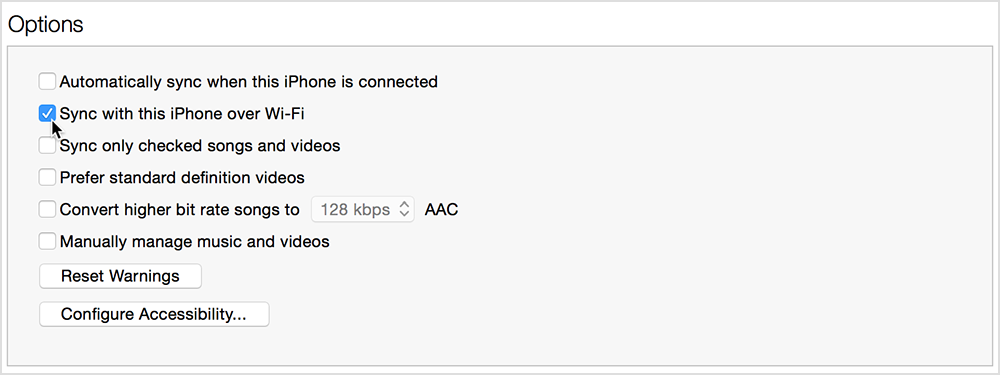This screenshot has width=1000, height=376.
Task: Click the 'Sync only checked songs and videos' text
Action: coord(200,146)
